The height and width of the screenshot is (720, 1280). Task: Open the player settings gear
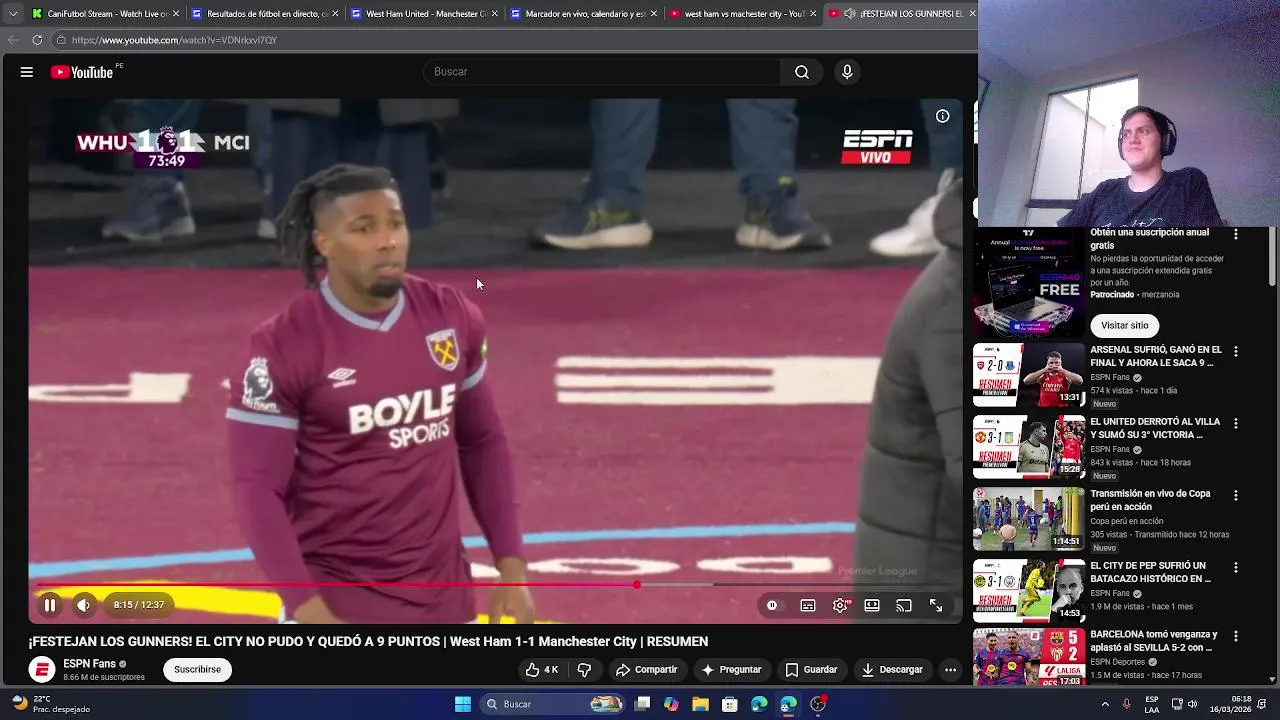tap(840, 605)
